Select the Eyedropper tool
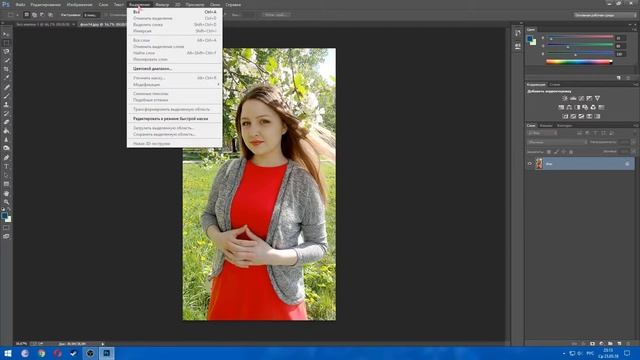Image resolution: width=640 pixels, height=360 pixels. tap(6, 78)
